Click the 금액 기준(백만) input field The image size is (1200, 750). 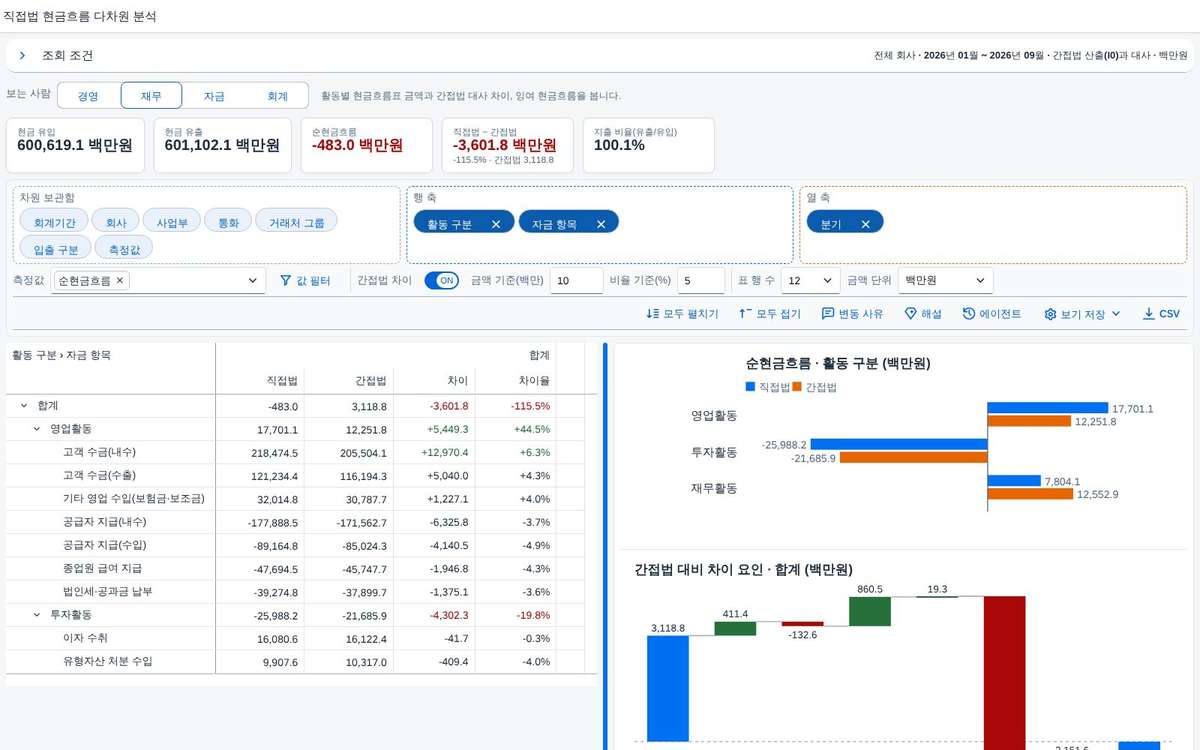(577, 281)
